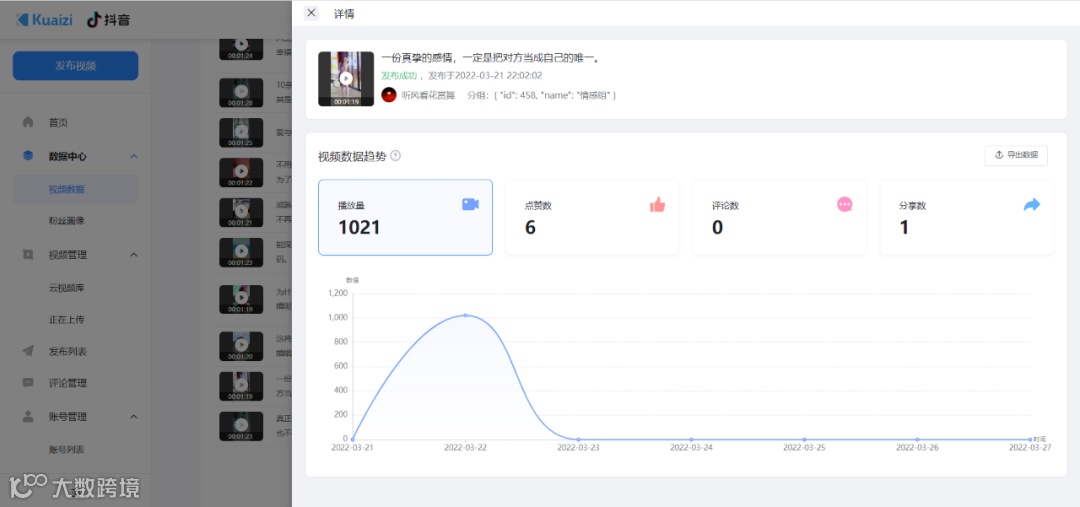Image resolution: width=1080 pixels, height=507 pixels.
Task: Select the 播放量 metric card
Action: pyautogui.click(x=405, y=218)
